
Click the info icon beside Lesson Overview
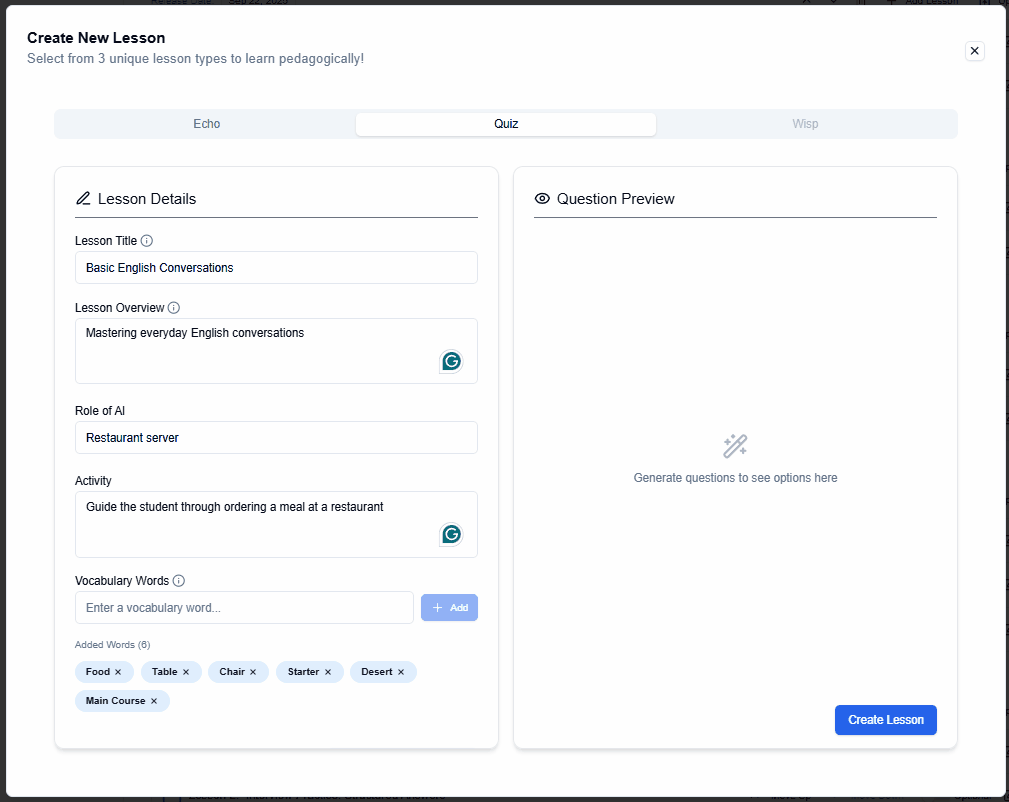173,308
